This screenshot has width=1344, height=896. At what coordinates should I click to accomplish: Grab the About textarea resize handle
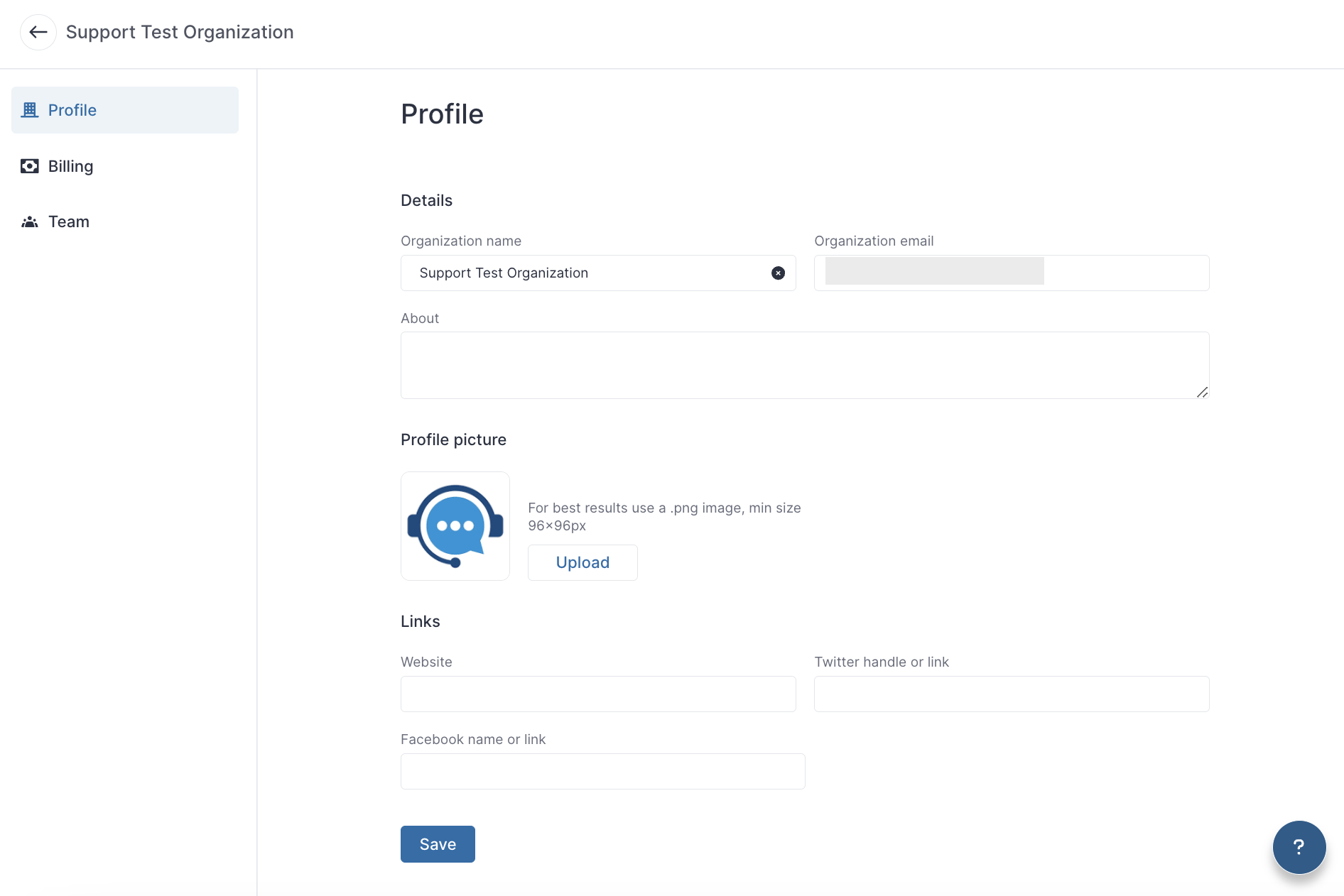[x=1202, y=392]
